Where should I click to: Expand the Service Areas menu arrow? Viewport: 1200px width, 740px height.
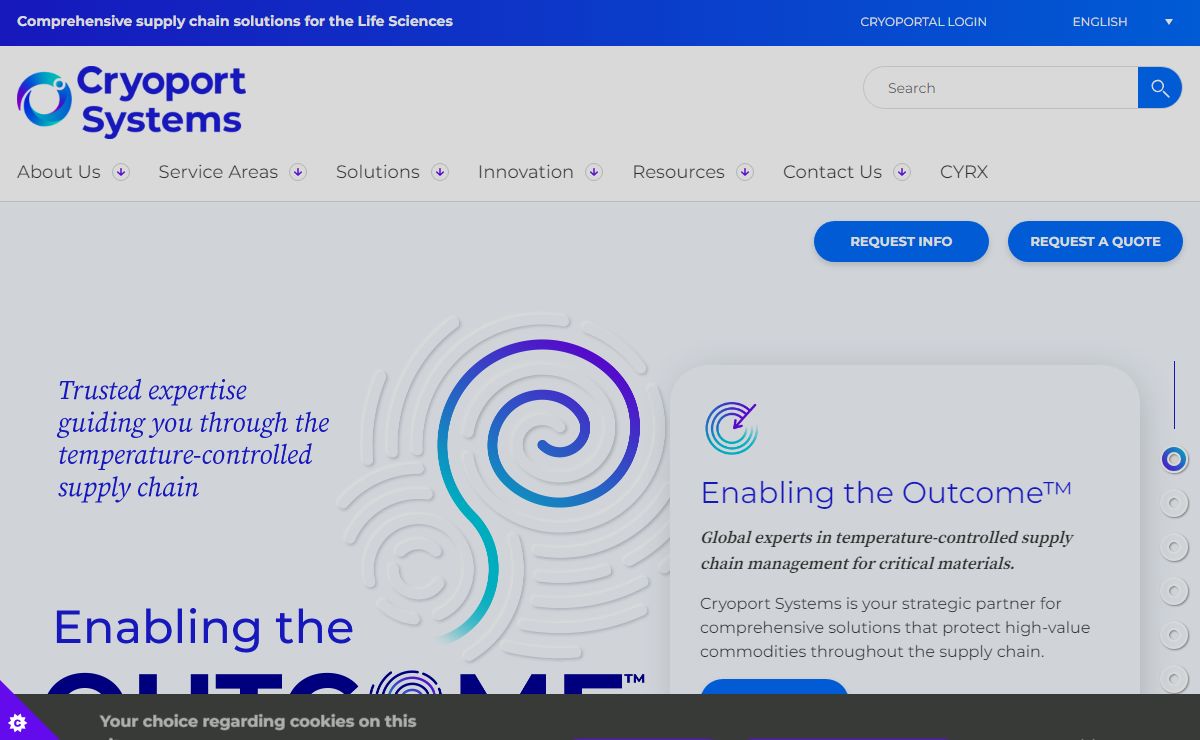[x=298, y=172]
